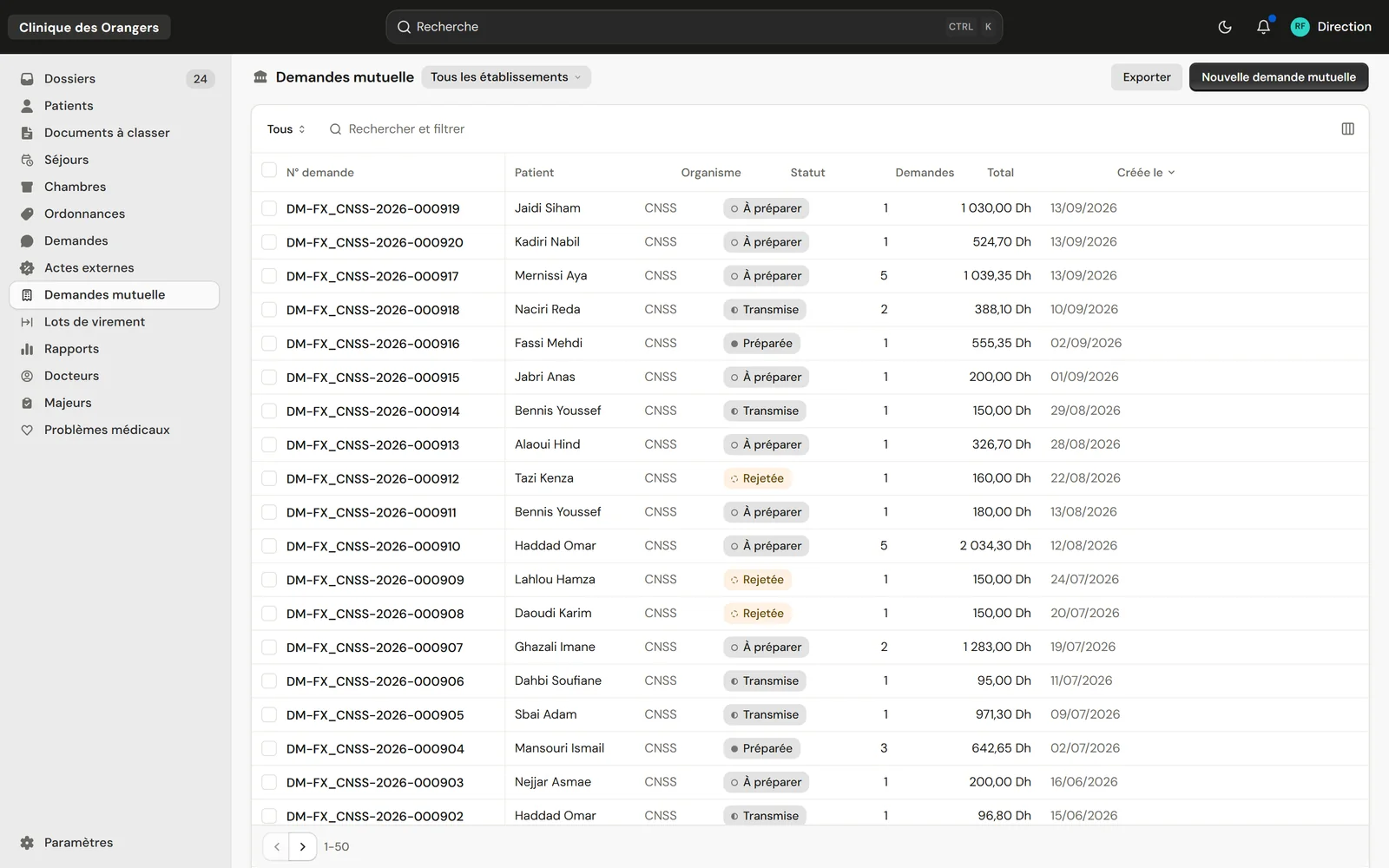1389x868 pixels.
Task: Check the select-all header checkbox
Action: (269, 170)
